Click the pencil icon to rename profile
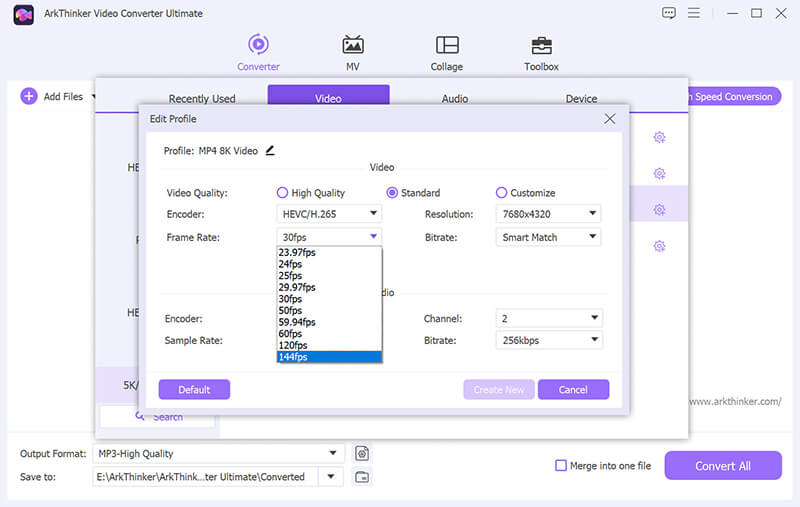 click(270, 150)
